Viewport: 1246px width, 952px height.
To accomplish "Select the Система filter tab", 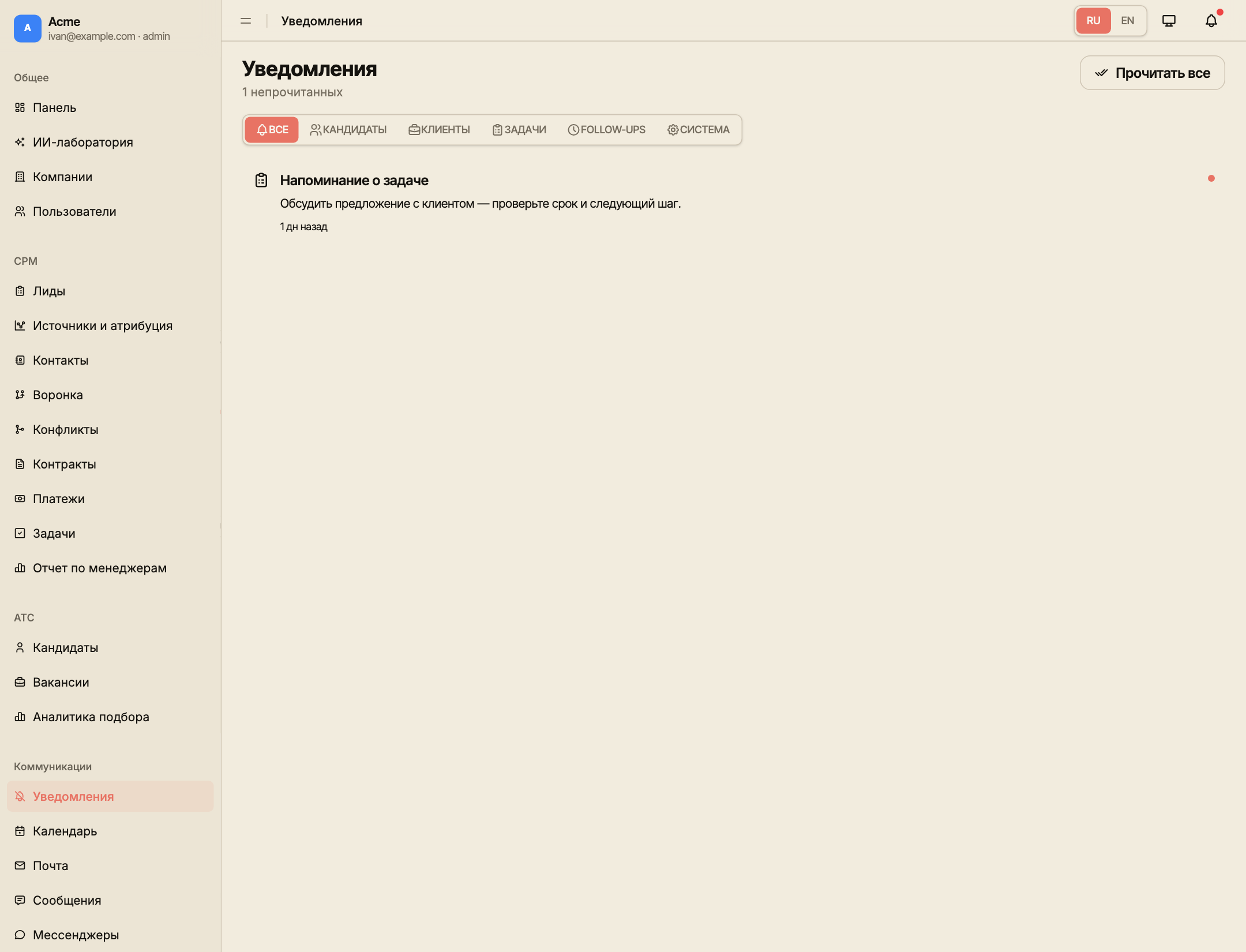I will [x=699, y=130].
